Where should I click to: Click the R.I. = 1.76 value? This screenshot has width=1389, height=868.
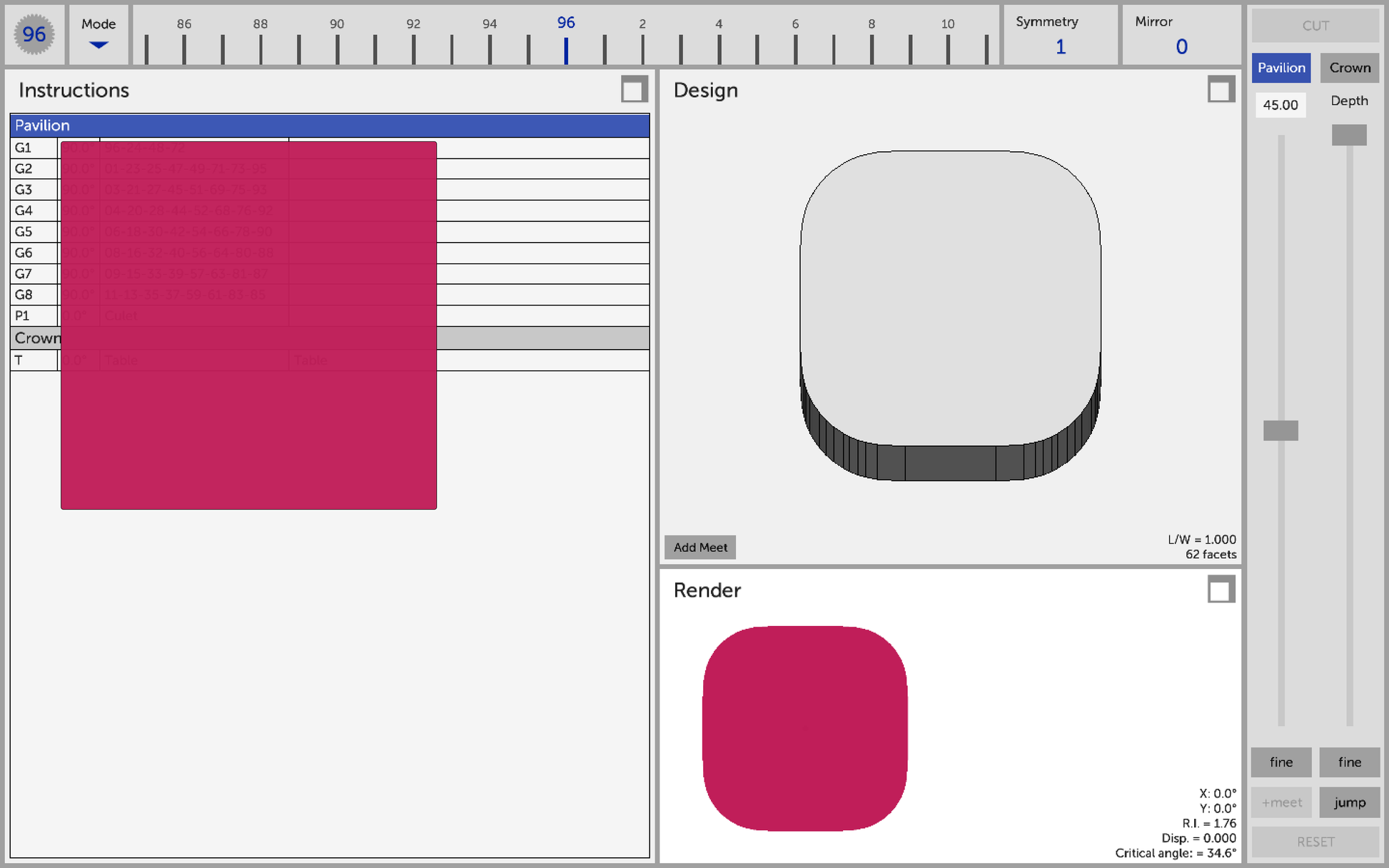click(1209, 823)
